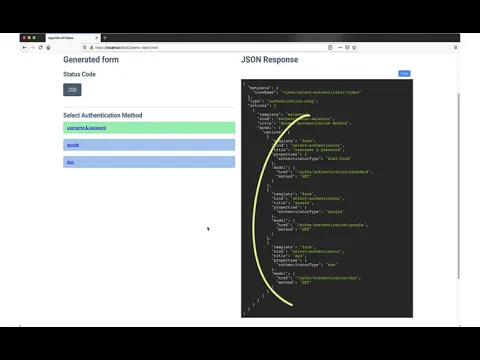The height and width of the screenshot is (360, 480).
Task: Open a new tab with the plus button
Action: point(105,38)
